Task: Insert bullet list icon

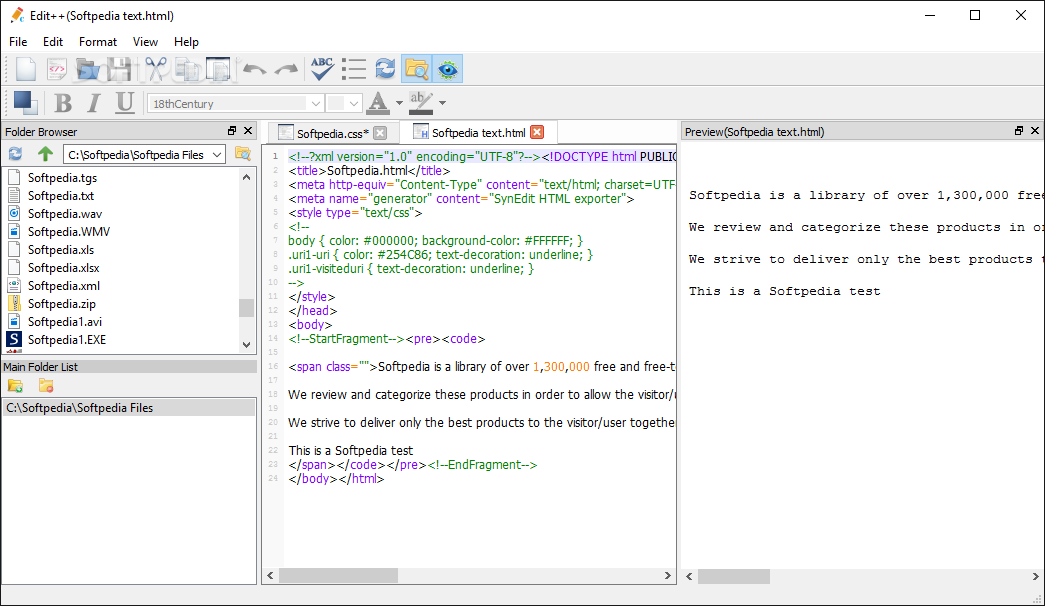Action: pyautogui.click(x=354, y=69)
